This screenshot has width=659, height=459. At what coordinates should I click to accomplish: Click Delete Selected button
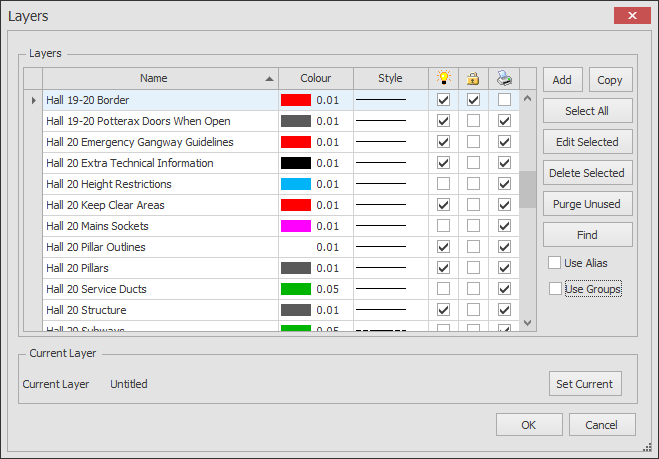[588, 173]
